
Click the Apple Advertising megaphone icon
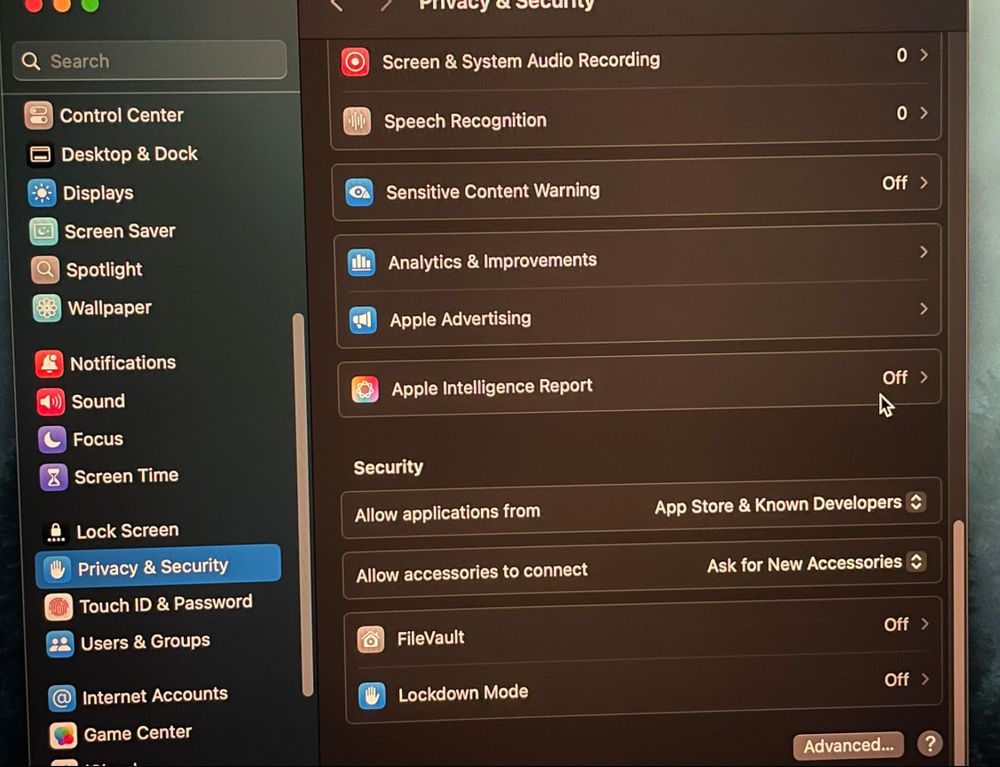(363, 320)
